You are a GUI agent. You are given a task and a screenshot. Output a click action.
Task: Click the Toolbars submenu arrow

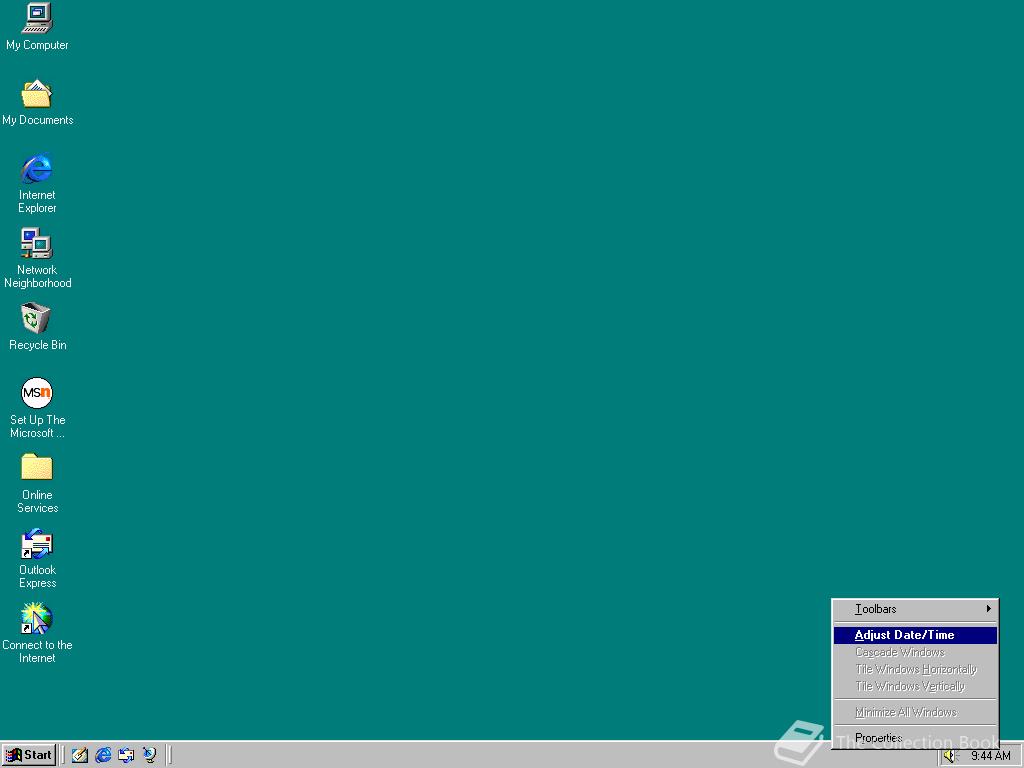[x=989, y=609]
